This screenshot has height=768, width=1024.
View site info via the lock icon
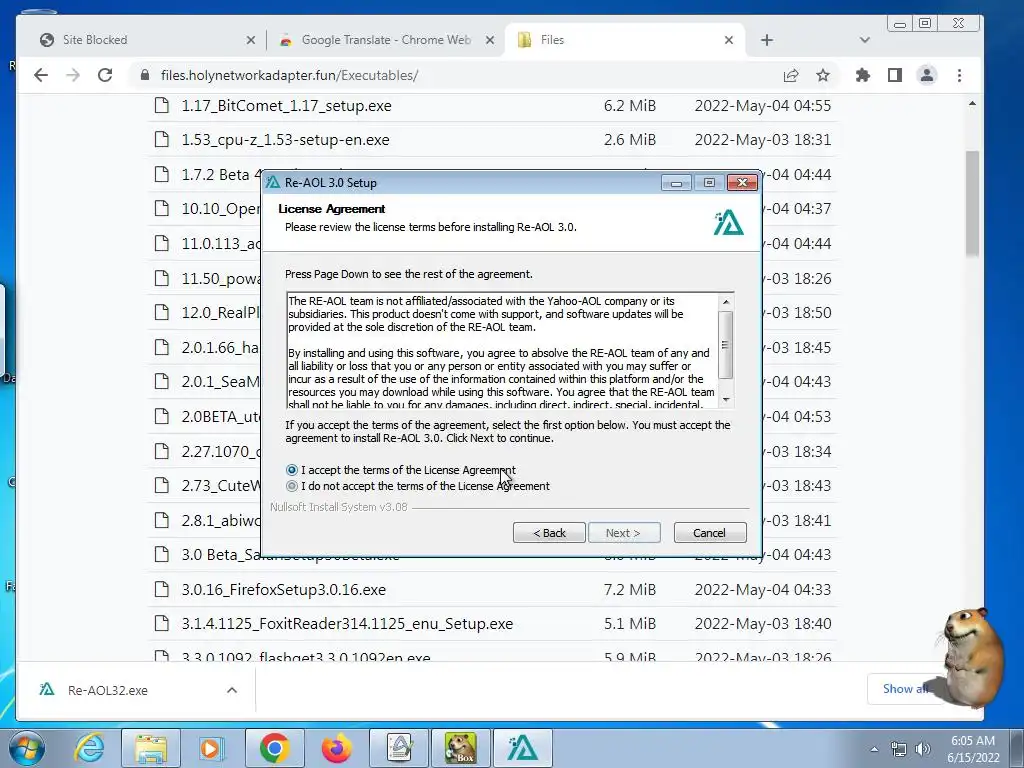click(x=145, y=75)
